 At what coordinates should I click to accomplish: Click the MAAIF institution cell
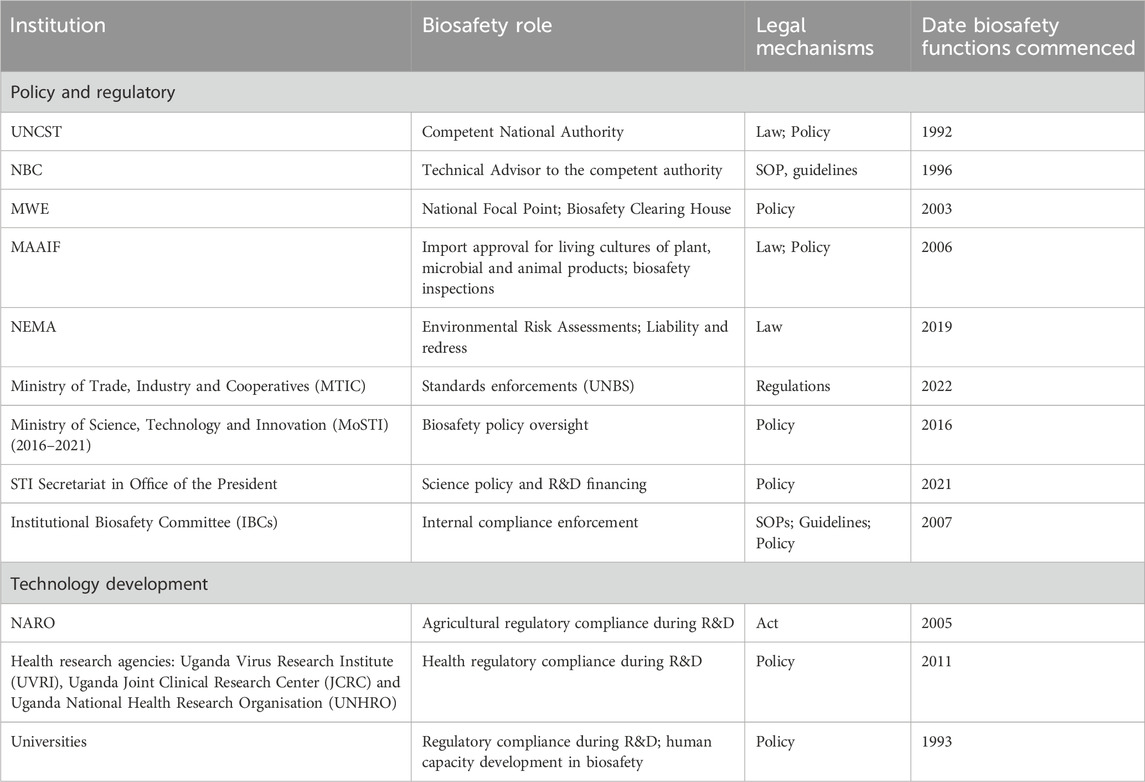(x=35, y=247)
